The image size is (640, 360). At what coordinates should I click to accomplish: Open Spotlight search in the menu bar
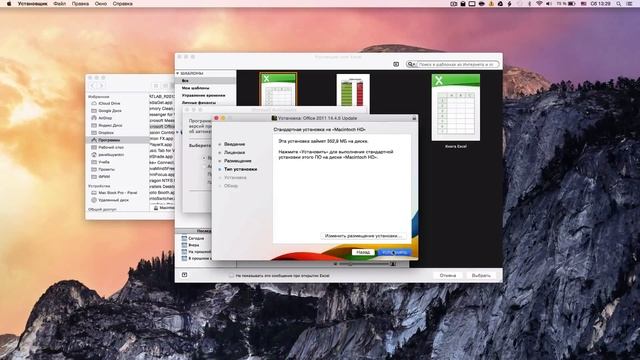click(619, 4)
